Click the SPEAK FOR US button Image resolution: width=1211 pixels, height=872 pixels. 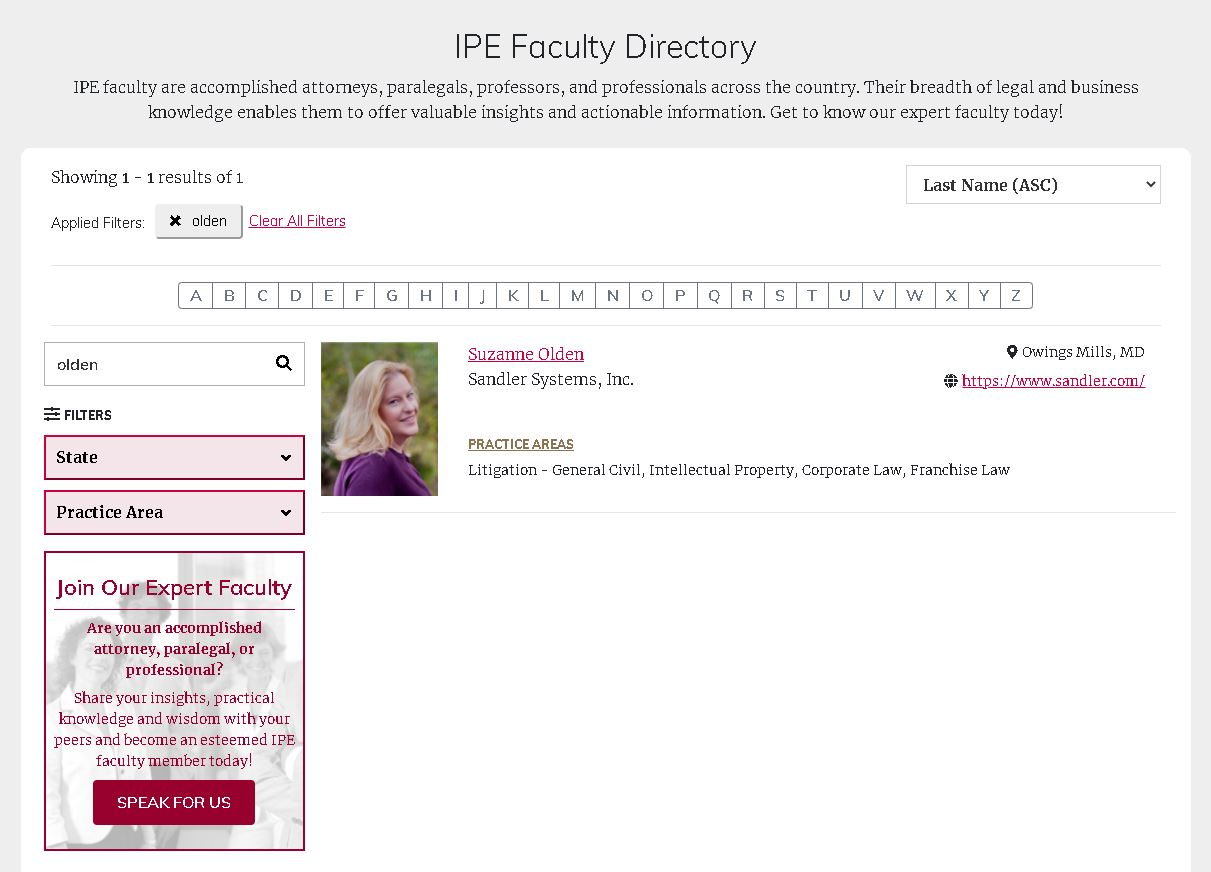174,802
